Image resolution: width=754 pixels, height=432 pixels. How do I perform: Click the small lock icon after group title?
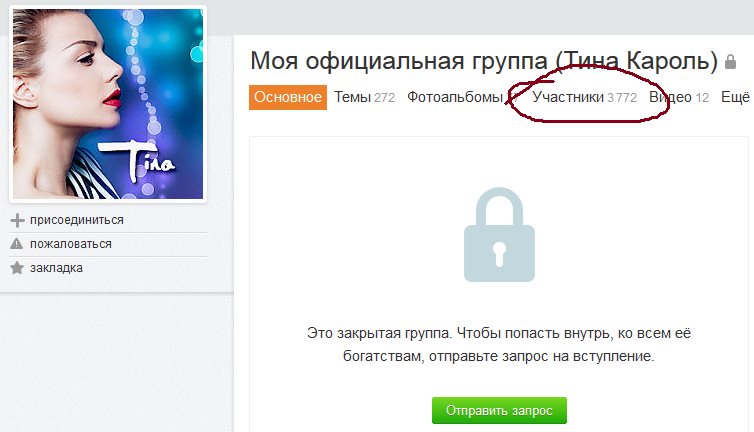(730, 62)
